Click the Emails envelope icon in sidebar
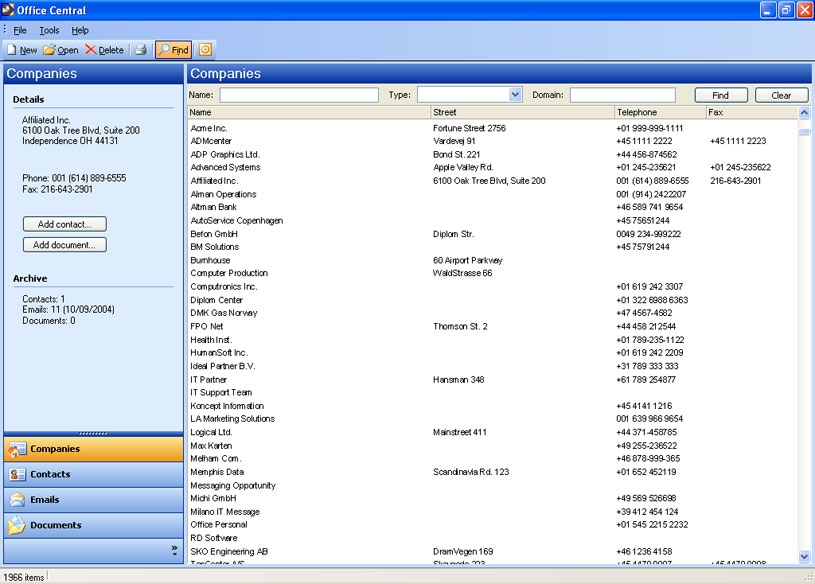 tap(17, 500)
